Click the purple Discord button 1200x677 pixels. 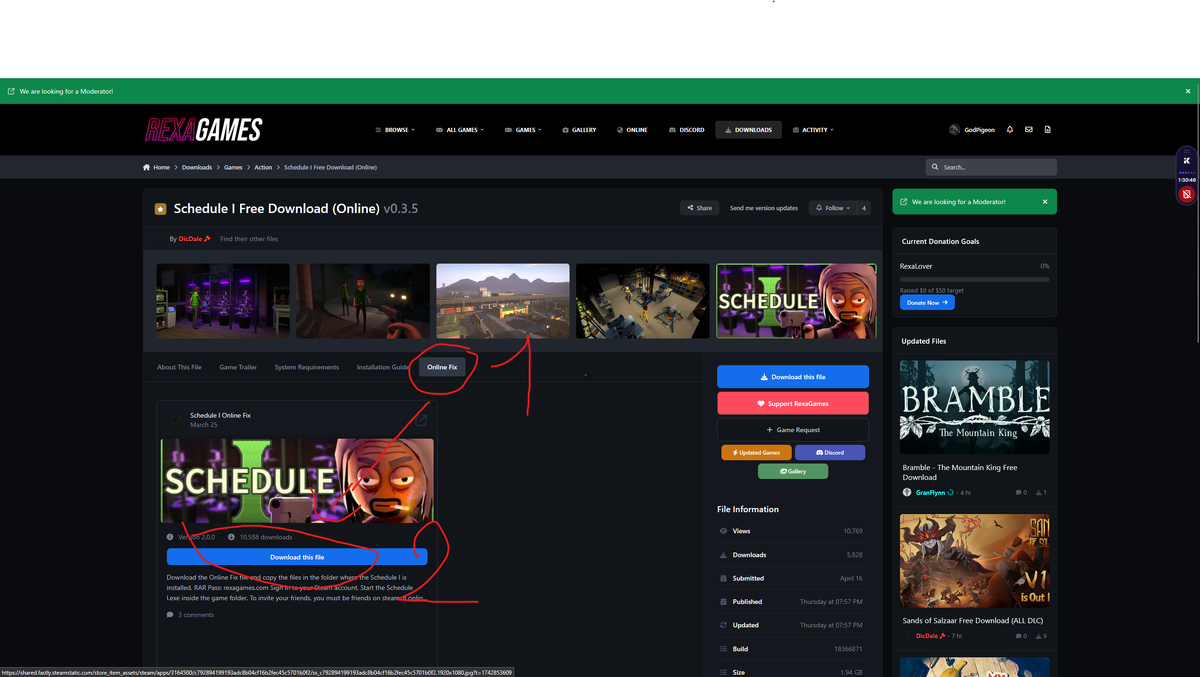click(x=830, y=452)
